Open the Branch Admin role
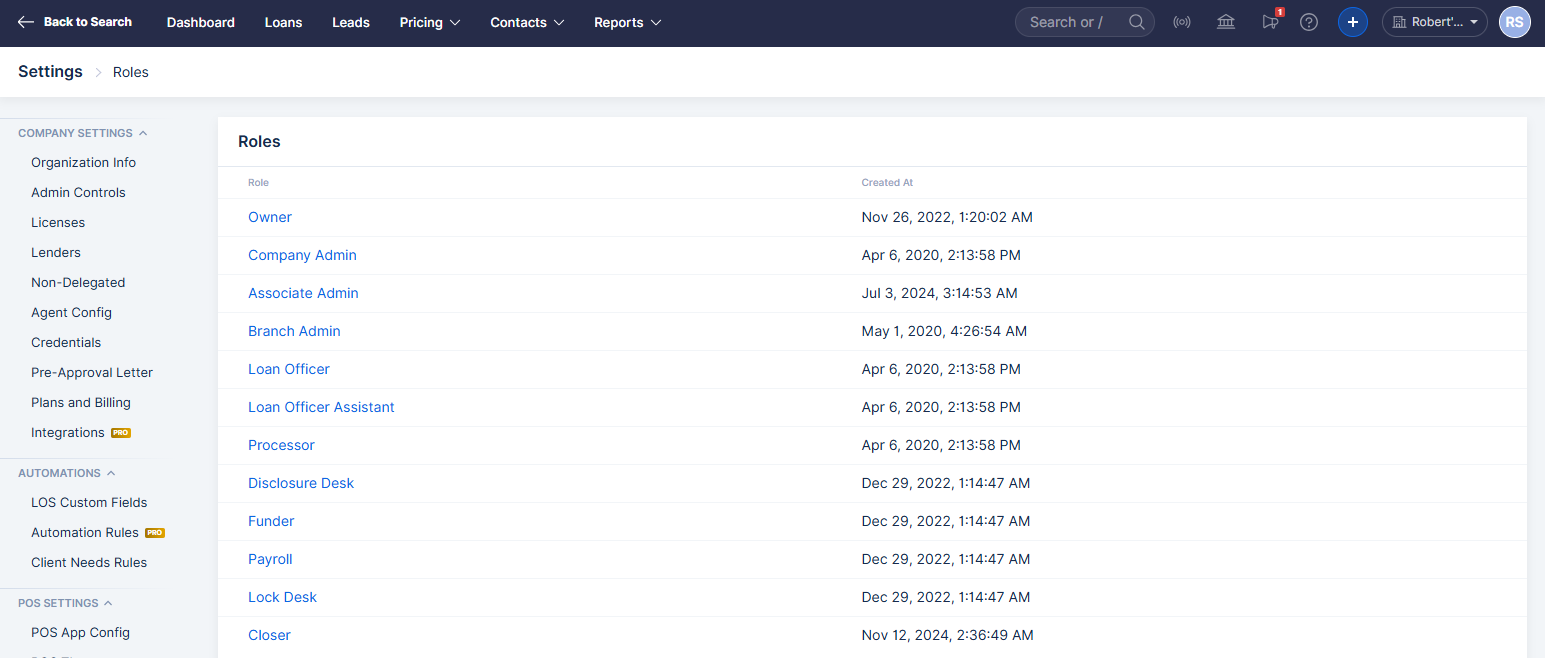This screenshot has width=1545, height=658. [294, 331]
